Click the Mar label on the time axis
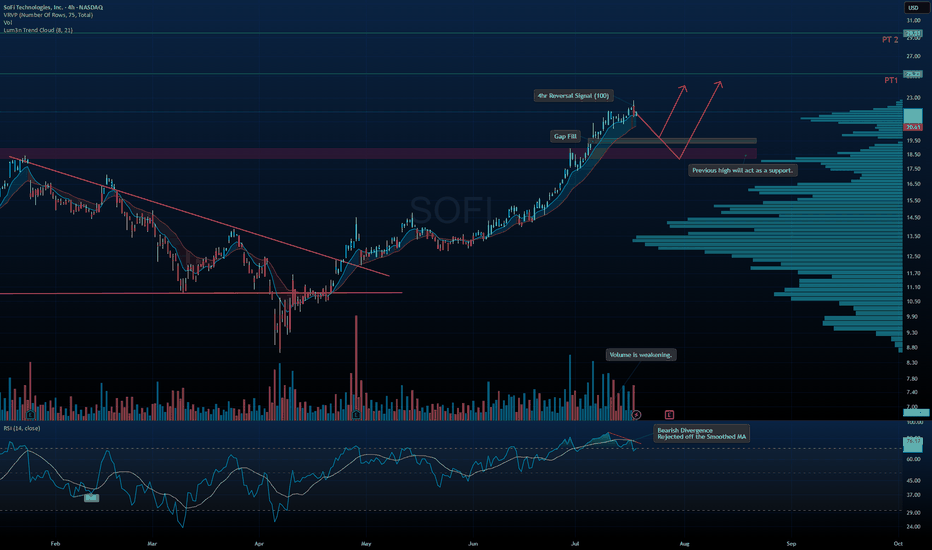Image resolution: width=932 pixels, height=550 pixels. 152,543
